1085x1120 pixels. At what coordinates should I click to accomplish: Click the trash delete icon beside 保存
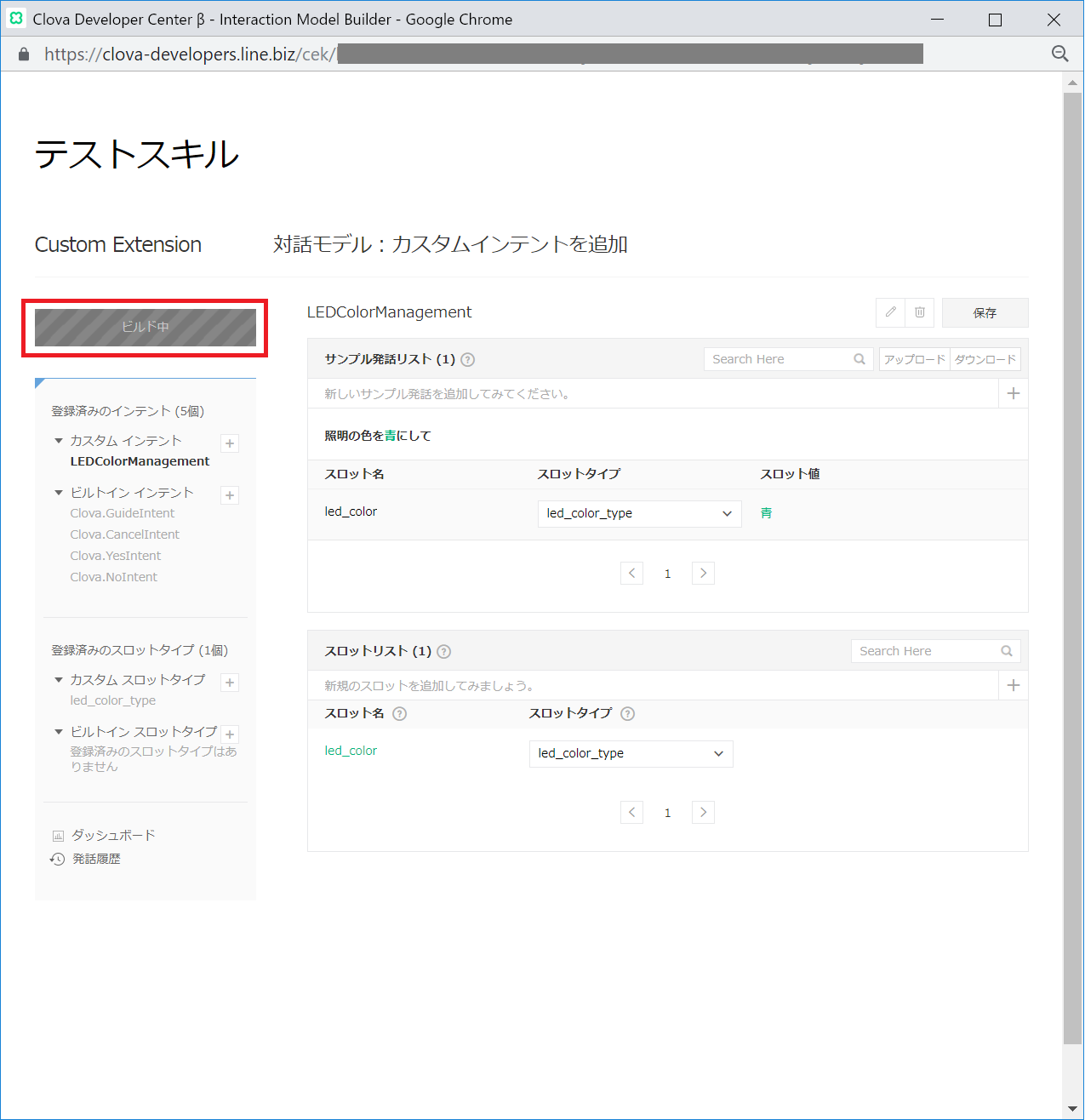coord(919,312)
